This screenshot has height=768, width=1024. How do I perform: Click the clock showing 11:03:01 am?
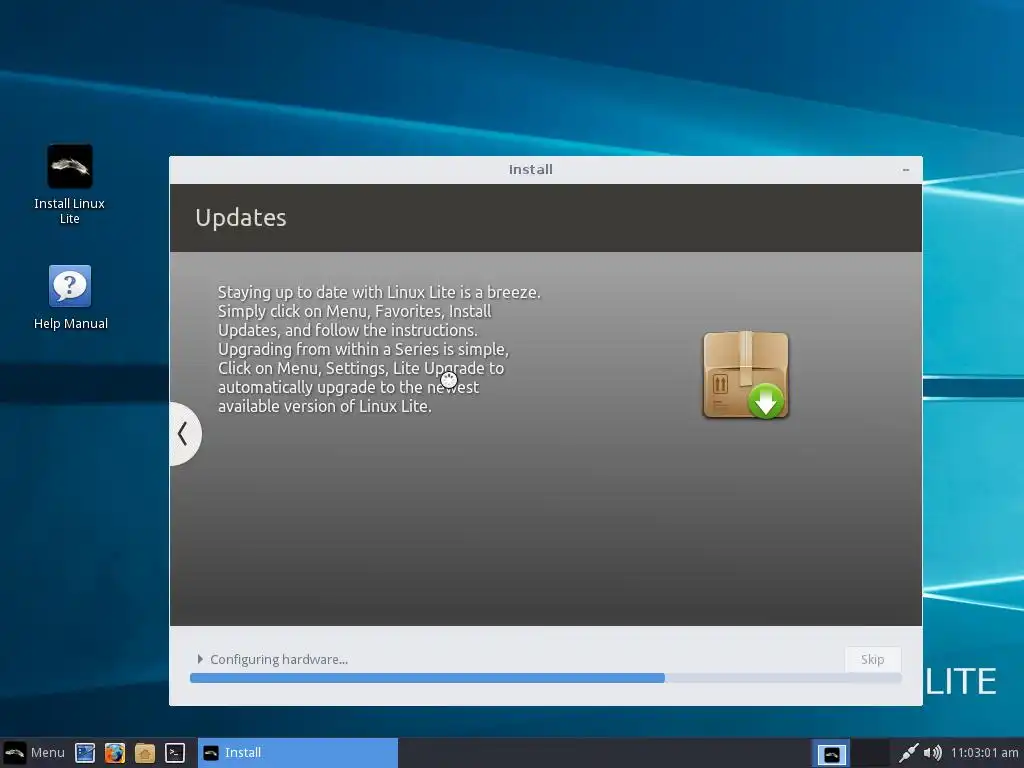984,753
